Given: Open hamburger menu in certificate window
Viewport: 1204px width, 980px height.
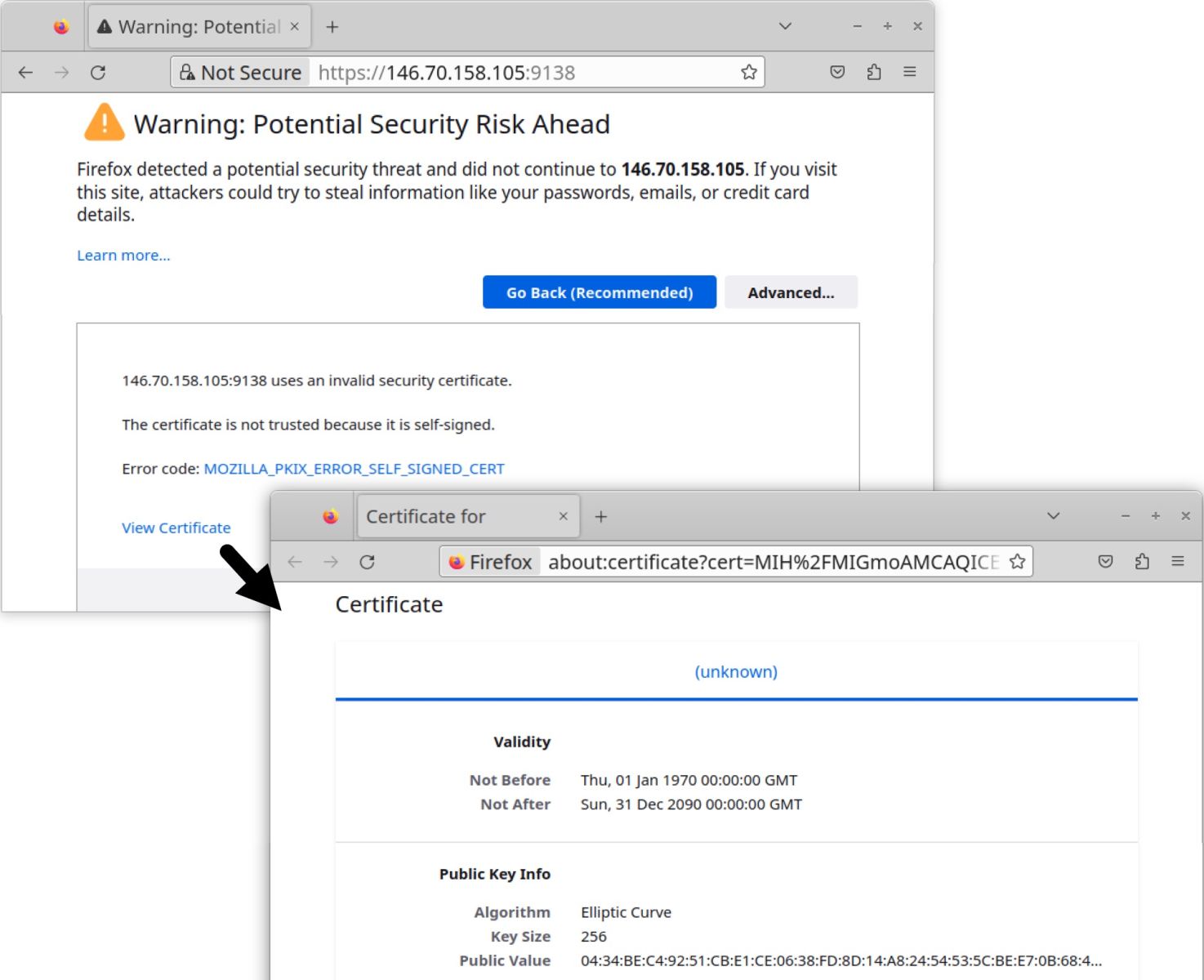Looking at the screenshot, I should point(1178,562).
